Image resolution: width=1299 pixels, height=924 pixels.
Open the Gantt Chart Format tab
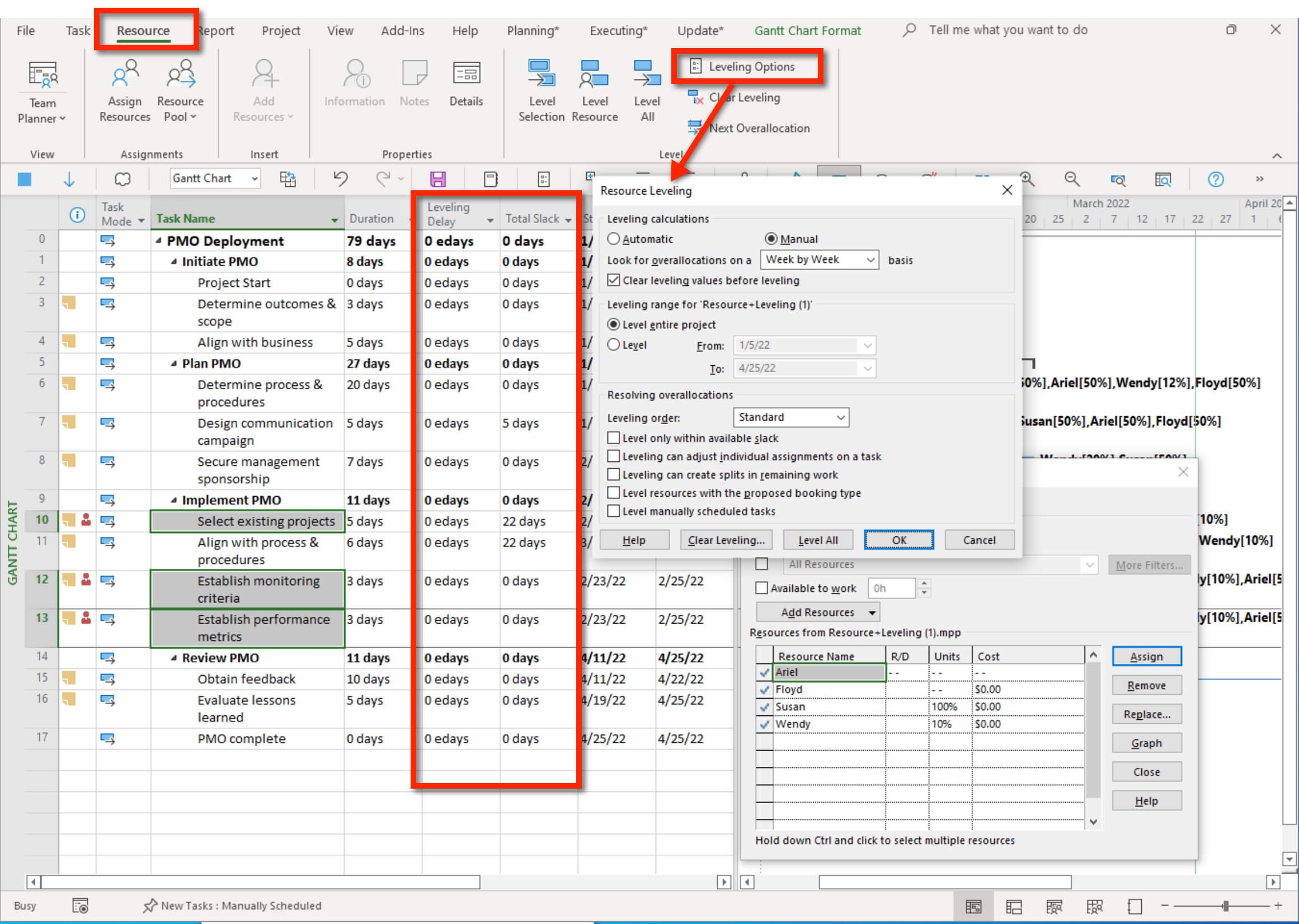(x=807, y=31)
